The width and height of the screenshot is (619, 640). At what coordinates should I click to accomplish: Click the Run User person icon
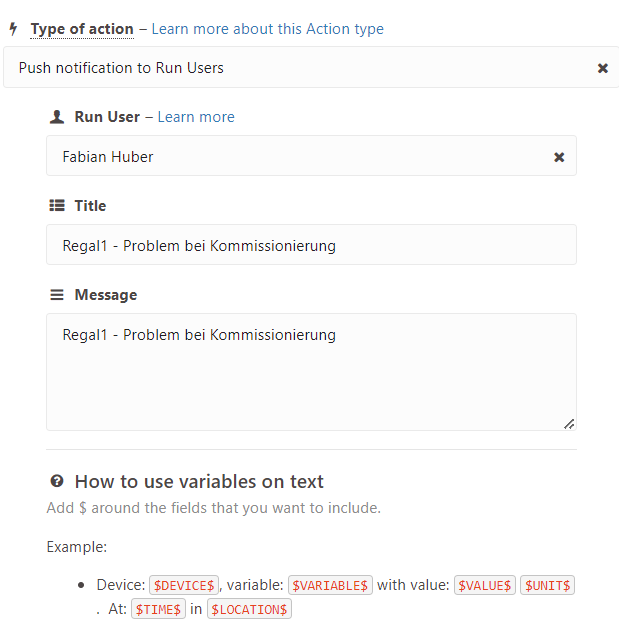pyautogui.click(x=57, y=117)
